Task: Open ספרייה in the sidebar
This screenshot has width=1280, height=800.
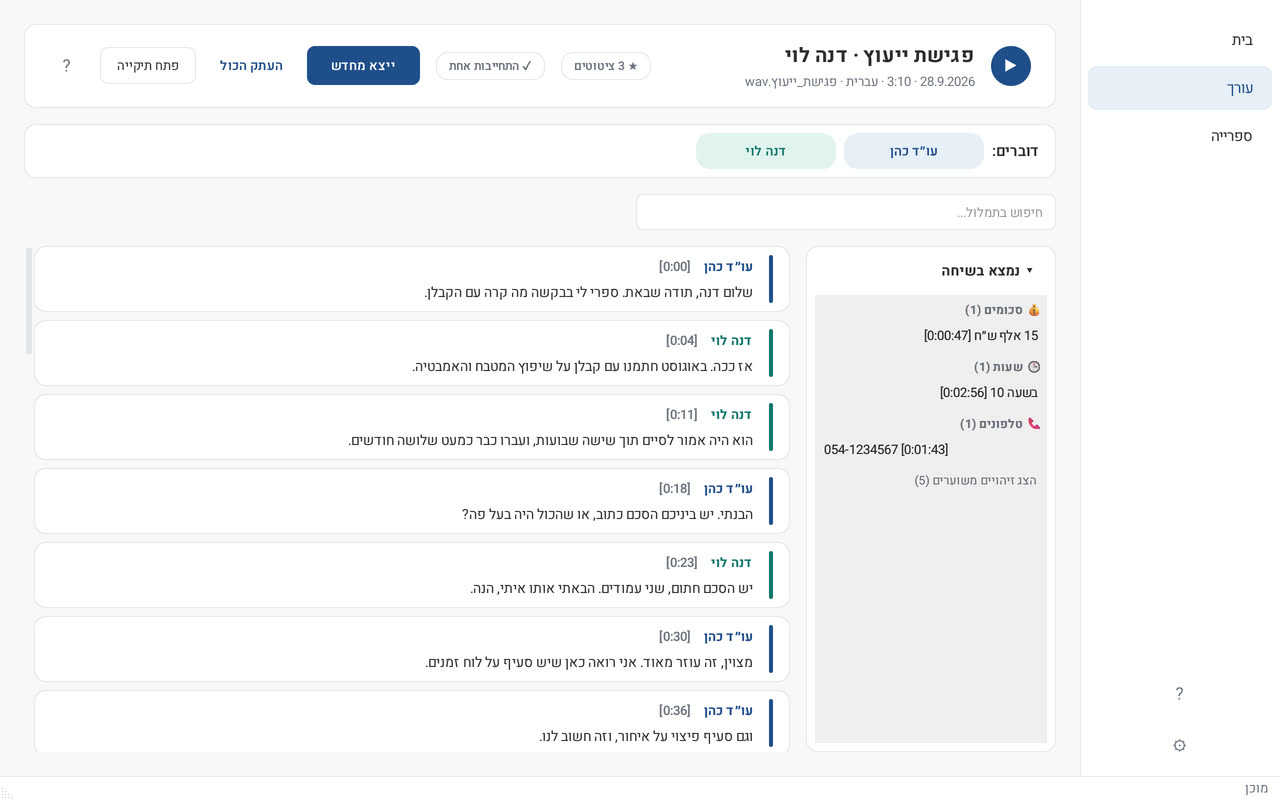Action: click(x=1180, y=136)
